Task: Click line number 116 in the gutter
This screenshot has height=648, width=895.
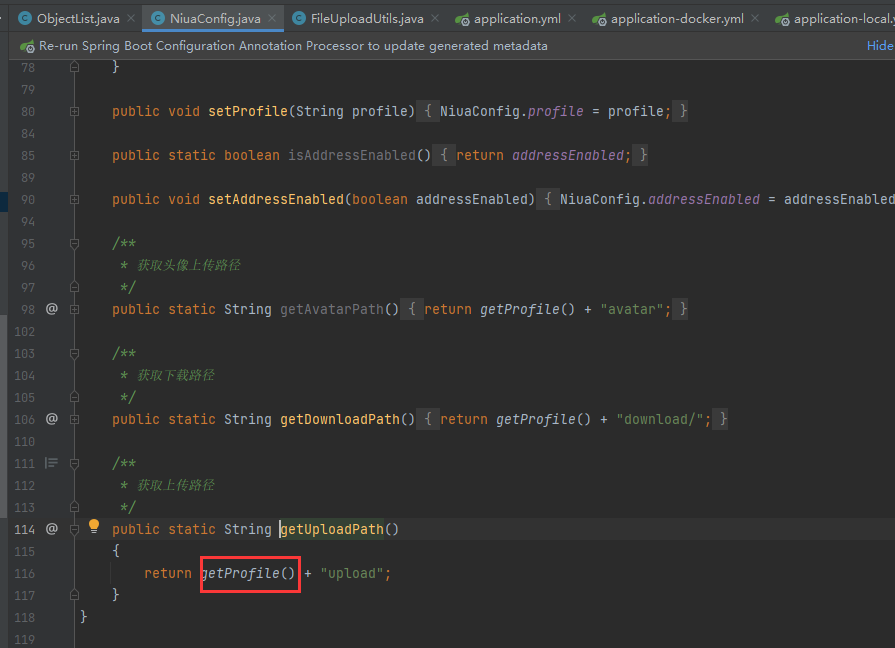Action: tap(25, 574)
